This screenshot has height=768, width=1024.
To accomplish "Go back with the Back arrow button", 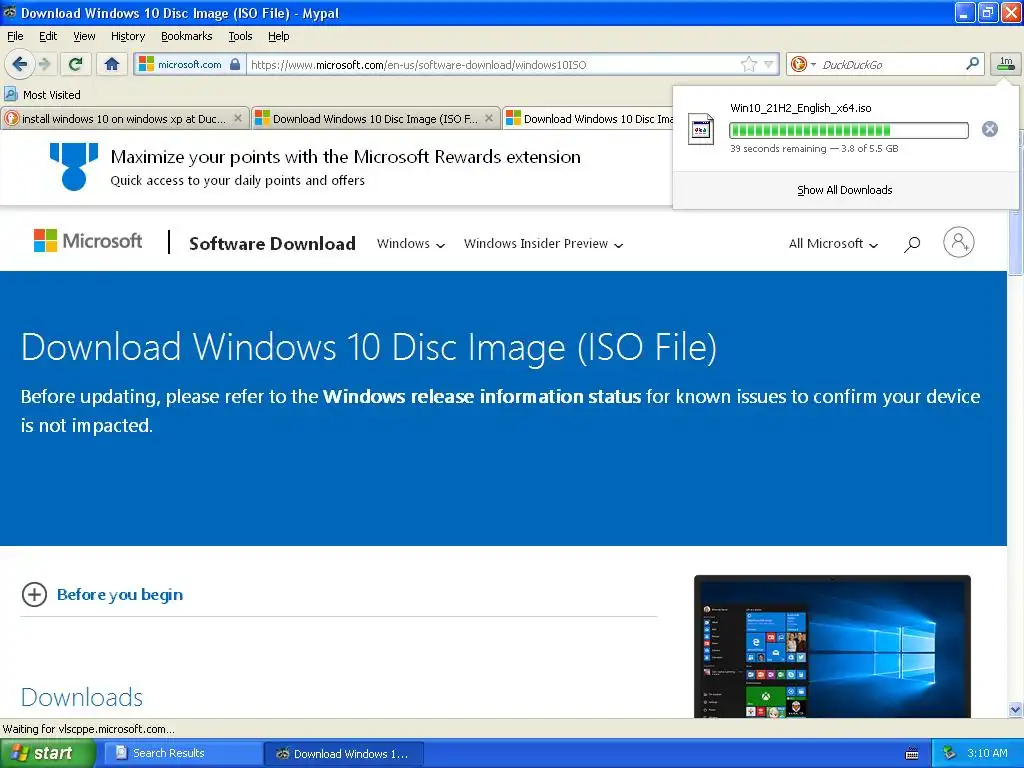I will 19,64.
